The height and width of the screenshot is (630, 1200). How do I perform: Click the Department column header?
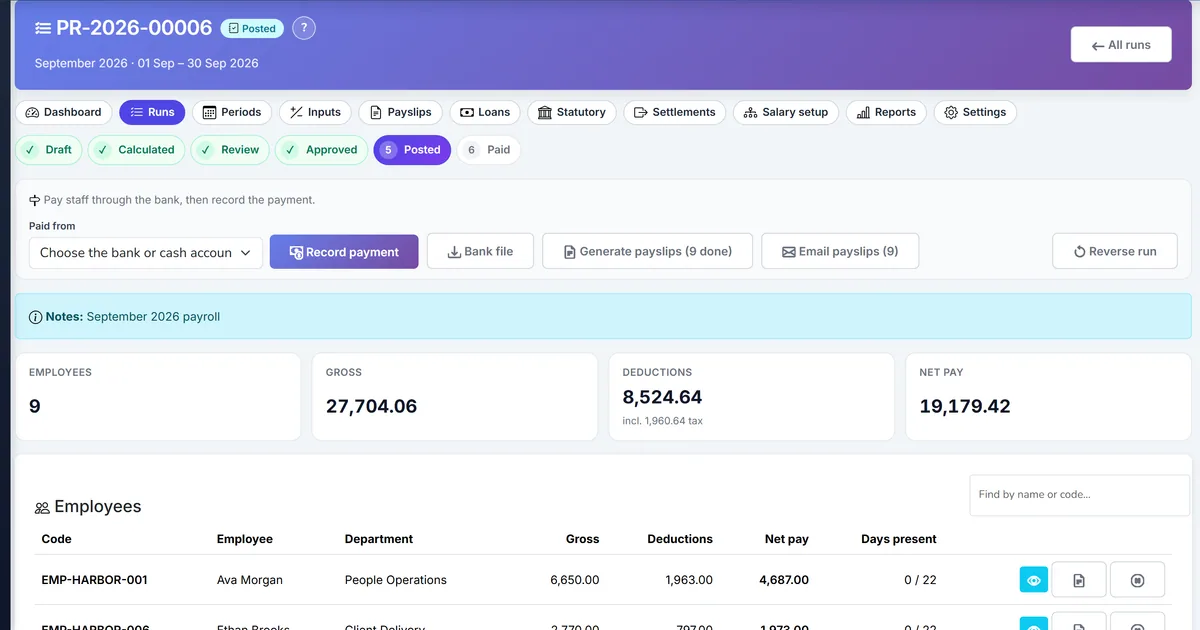[379, 539]
